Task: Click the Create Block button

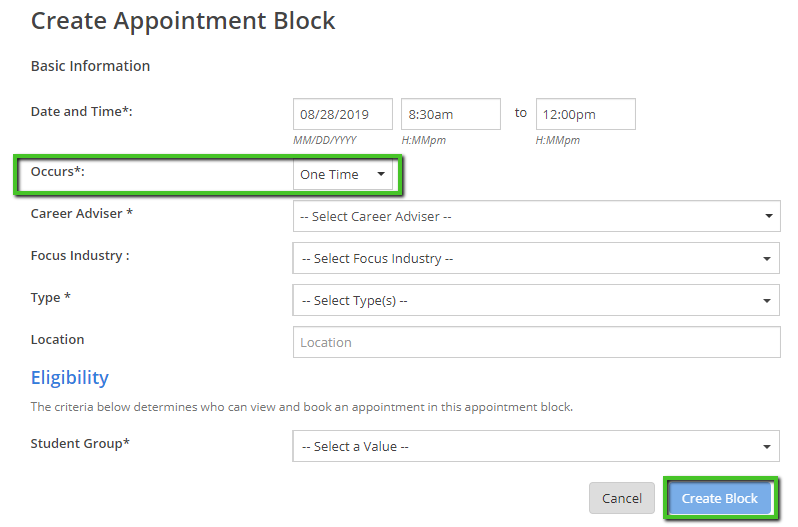Action: 720,498
